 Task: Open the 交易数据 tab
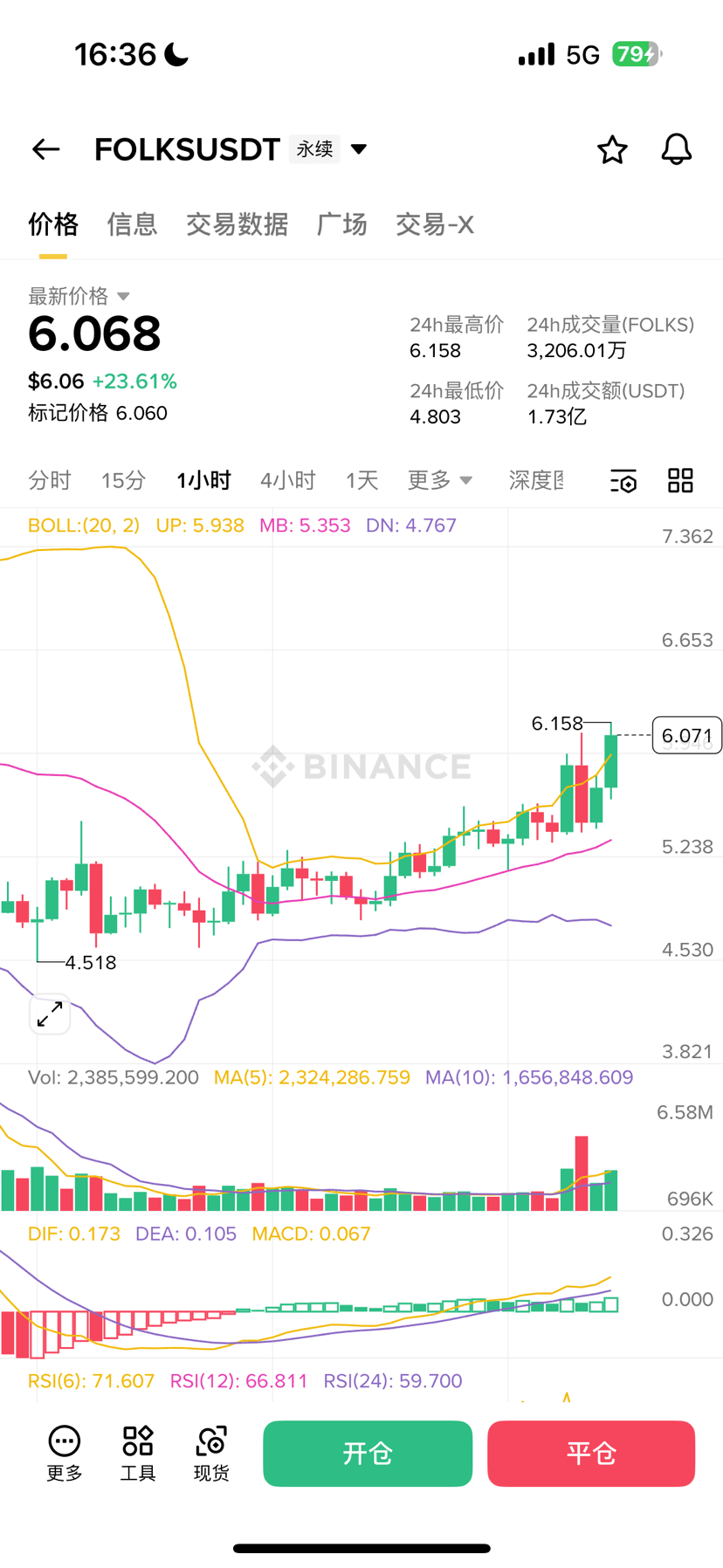[x=237, y=224]
